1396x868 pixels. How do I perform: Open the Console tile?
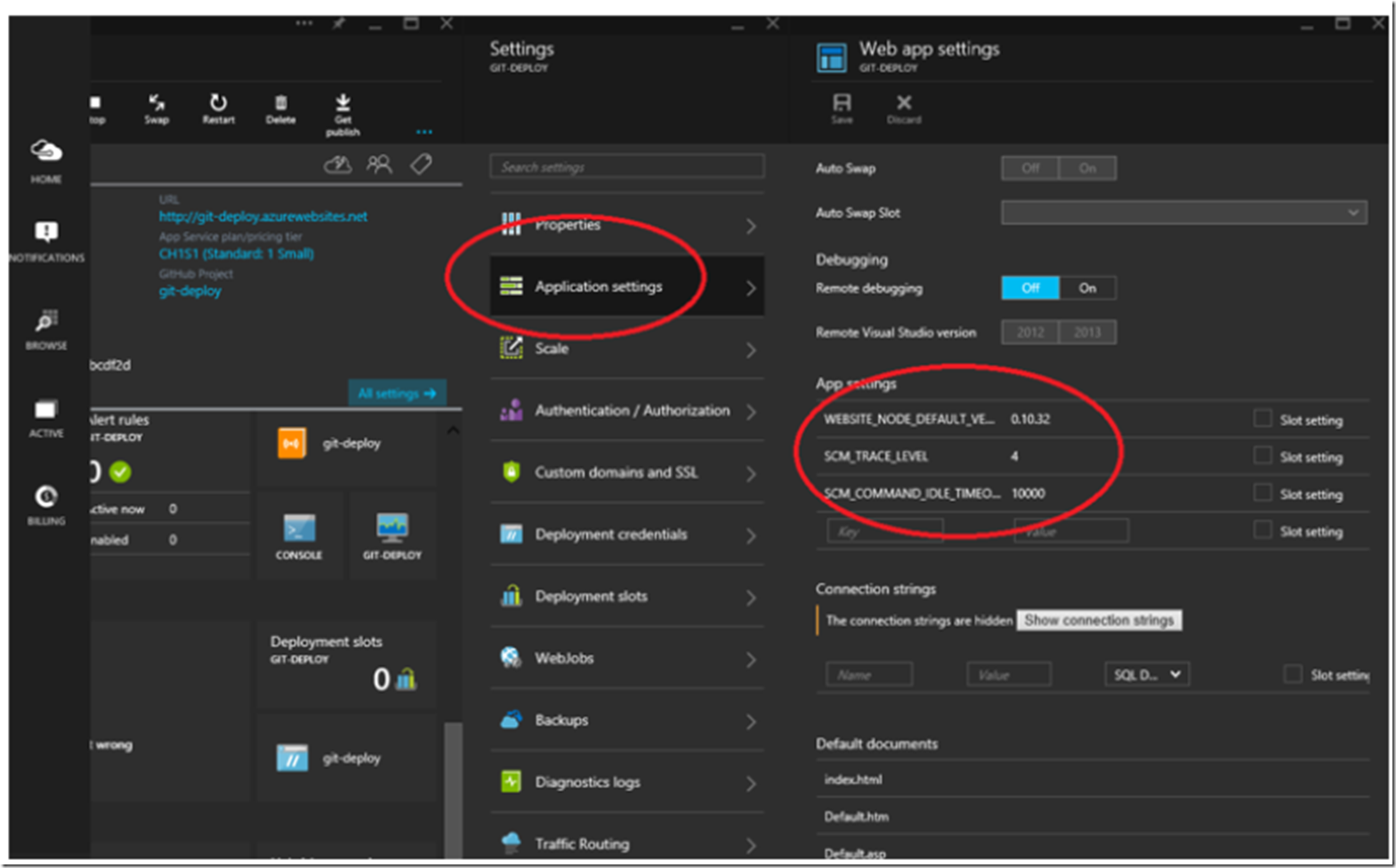(x=299, y=535)
